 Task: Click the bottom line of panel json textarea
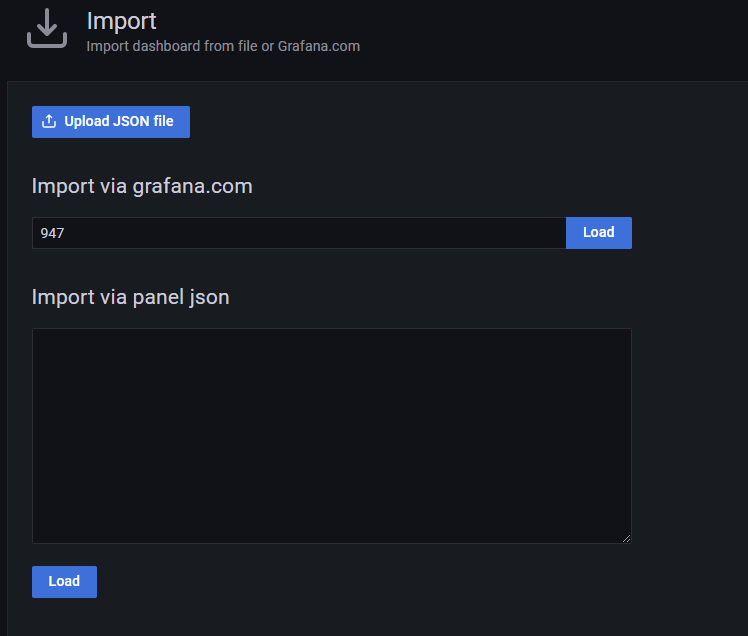(331, 534)
